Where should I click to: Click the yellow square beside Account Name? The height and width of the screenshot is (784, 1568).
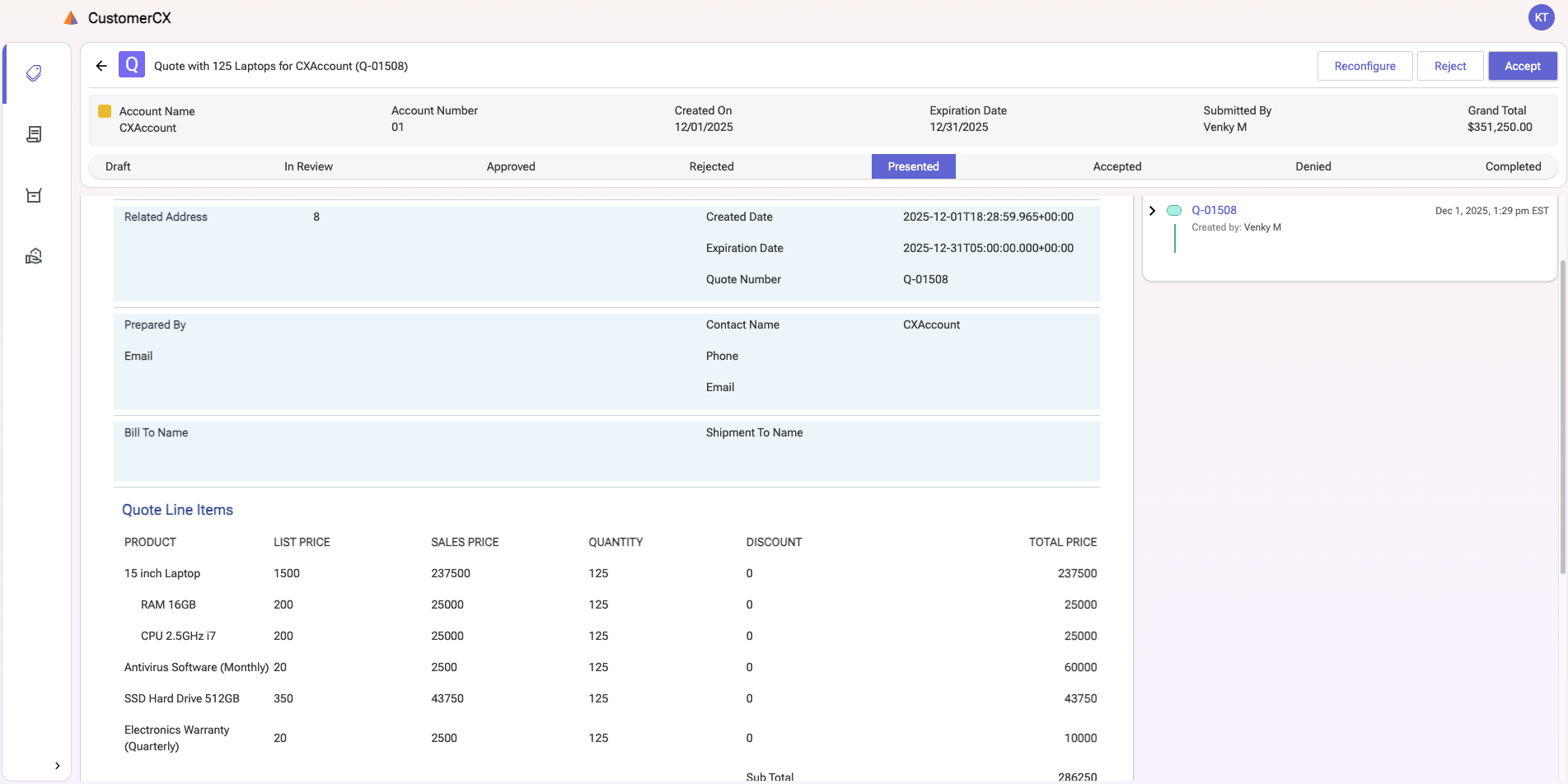105,110
